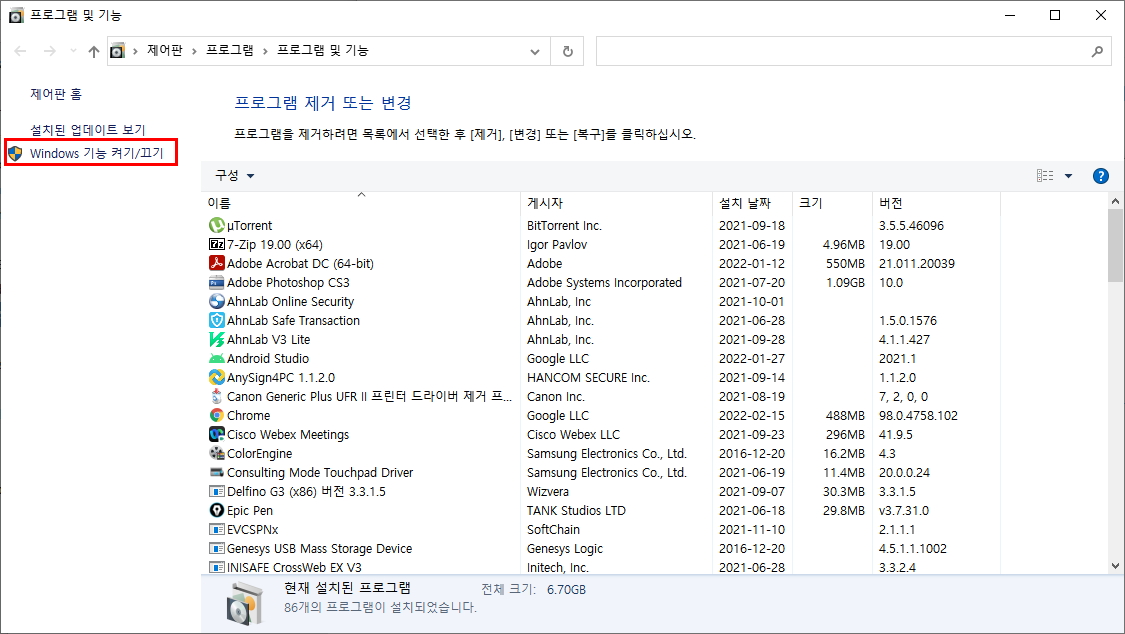This screenshot has height=634, width=1125.
Task: Click 제어판 in the breadcrumb path
Action: (x=165, y=50)
